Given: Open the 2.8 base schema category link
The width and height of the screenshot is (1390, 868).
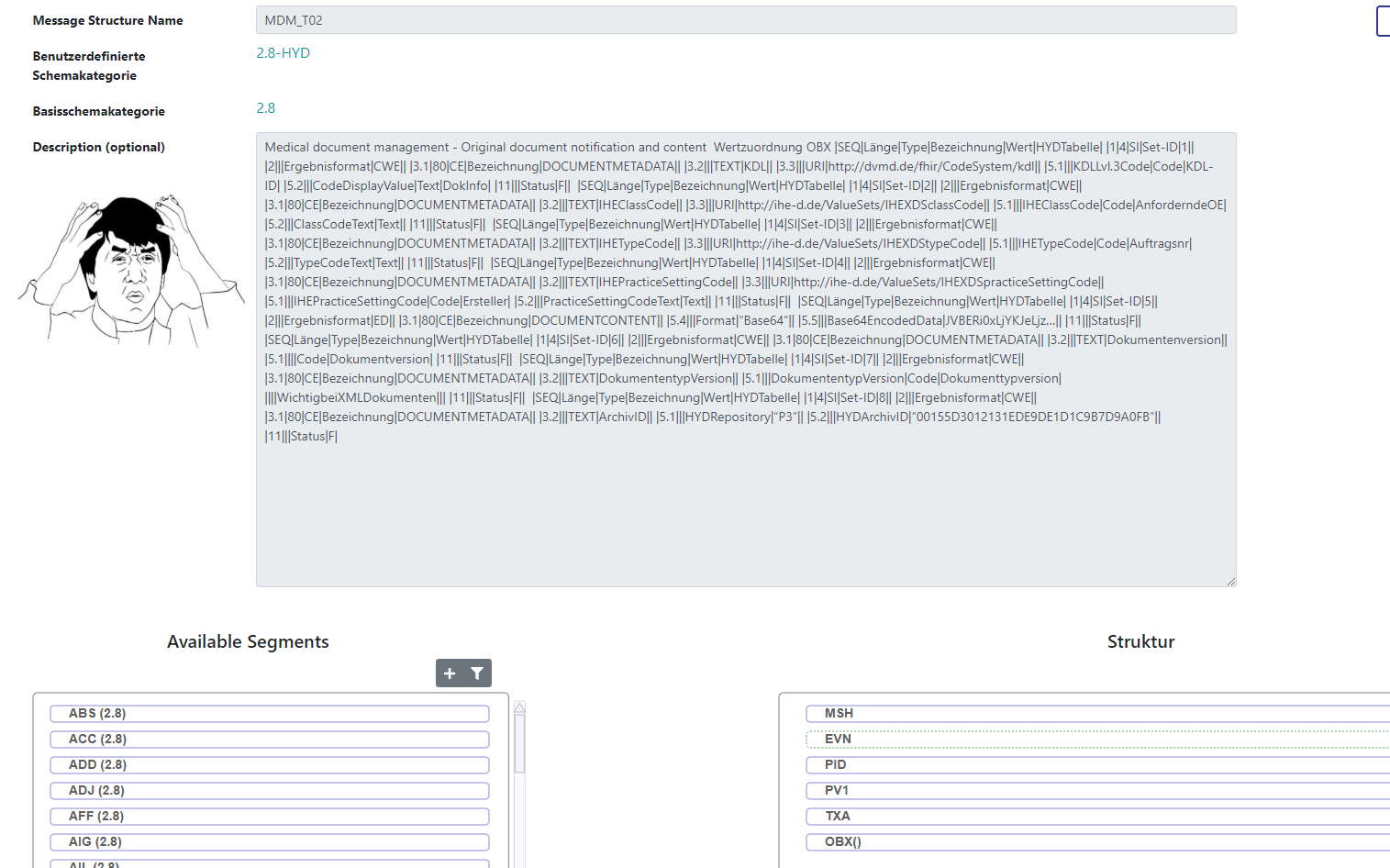Looking at the screenshot, I should click(x=265, y=108).
